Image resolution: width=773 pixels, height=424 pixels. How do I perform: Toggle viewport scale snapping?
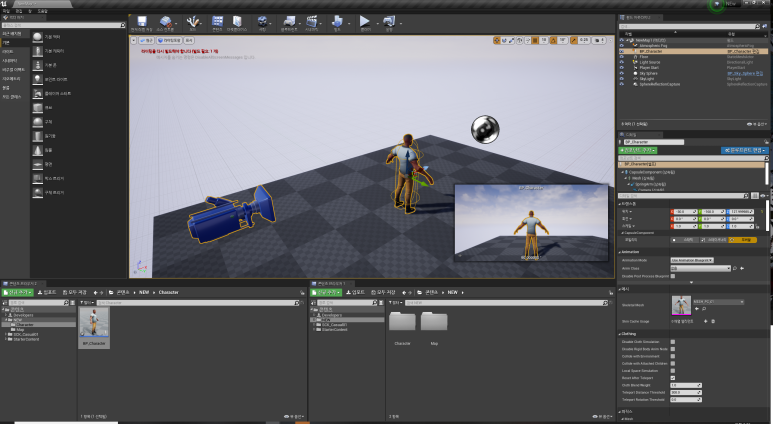[574, 40]
